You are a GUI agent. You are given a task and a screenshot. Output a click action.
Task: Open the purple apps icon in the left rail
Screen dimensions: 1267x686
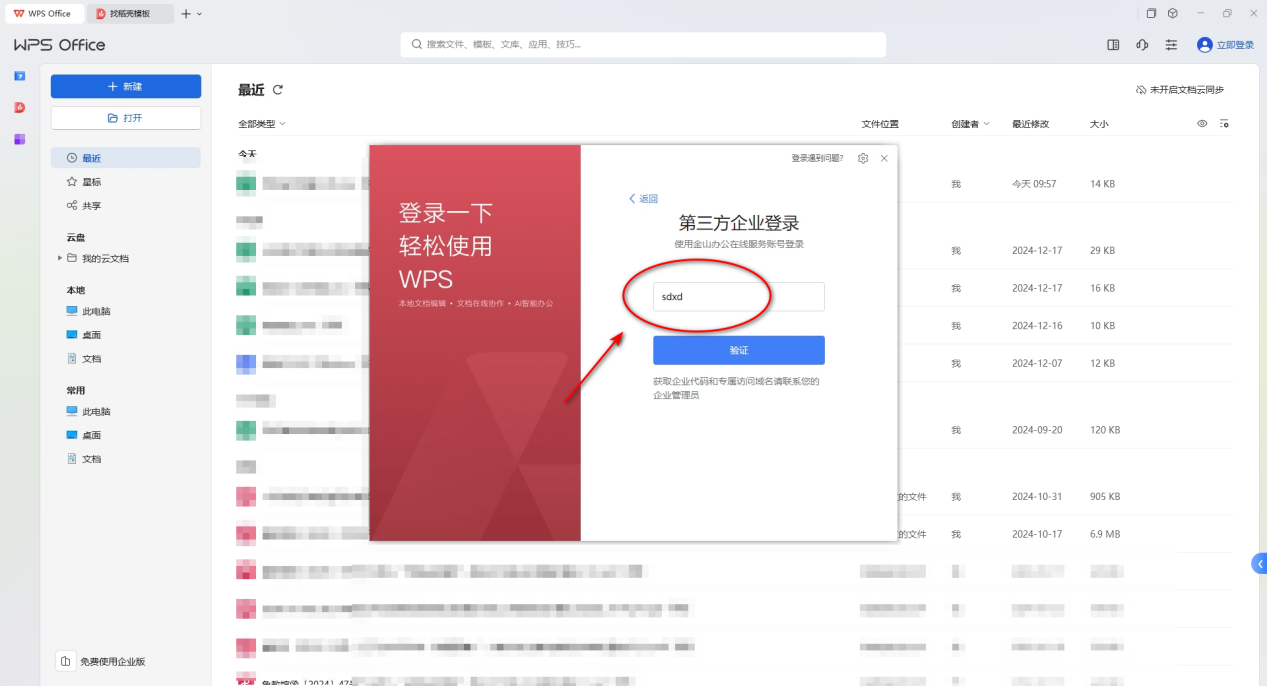(x=19, y=139)
